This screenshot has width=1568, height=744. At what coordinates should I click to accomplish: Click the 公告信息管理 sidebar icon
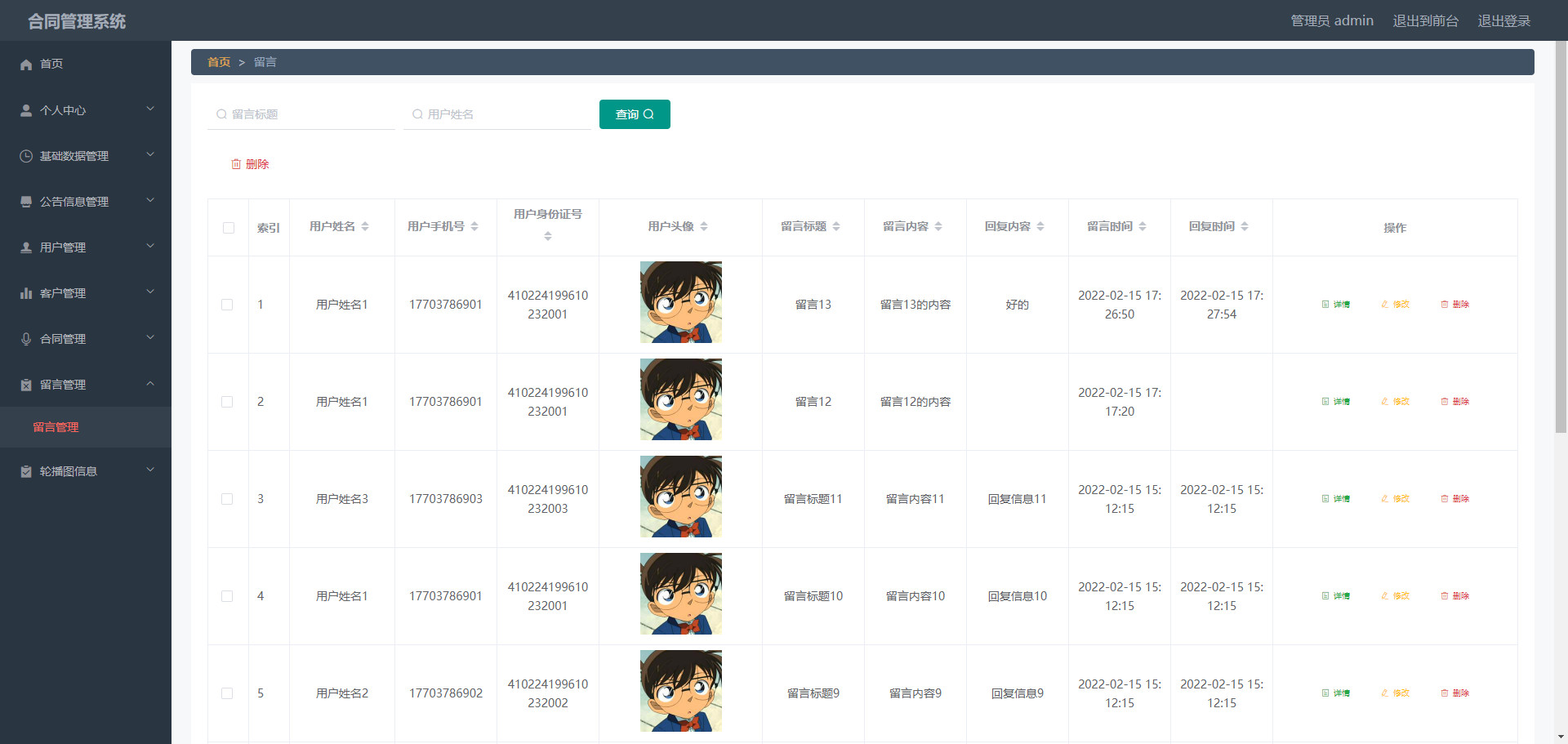click(26, 202)
